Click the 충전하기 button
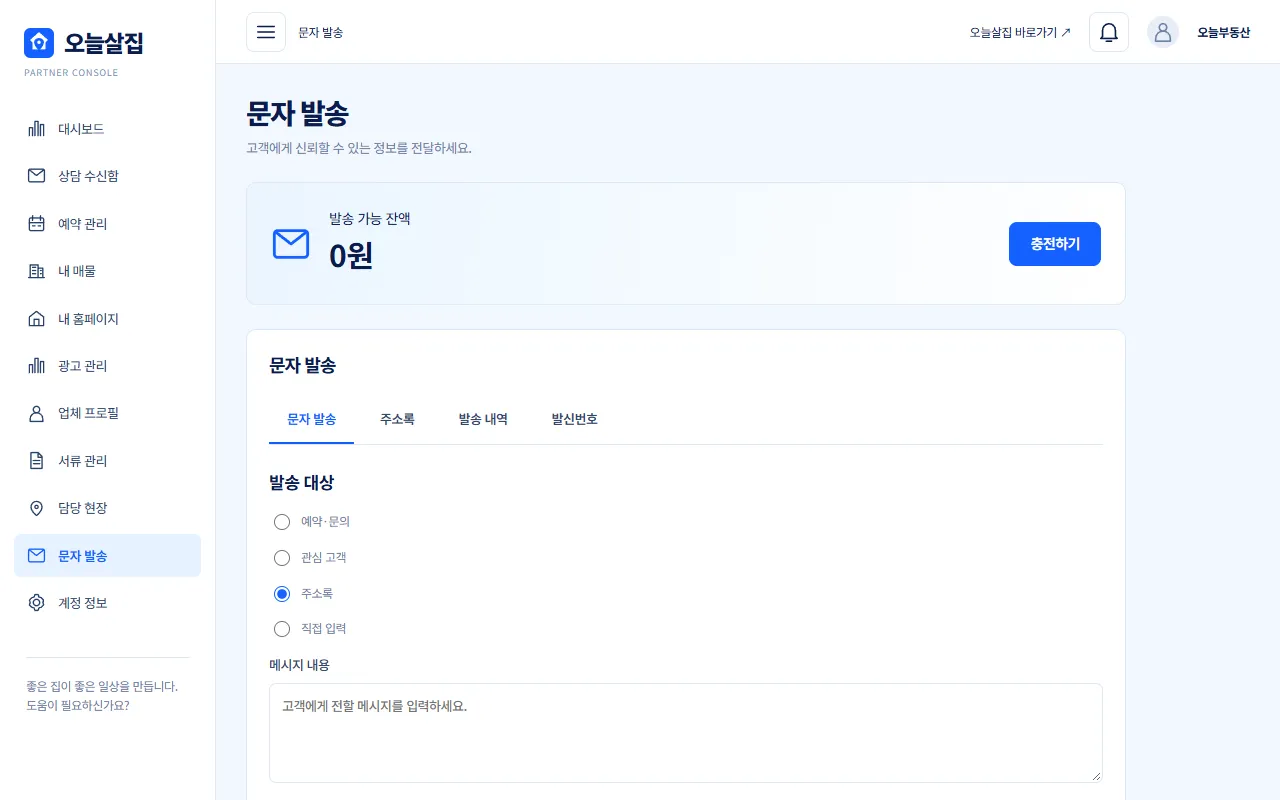The width and height of the screenshot is (1280, 800). (1055, 244)
